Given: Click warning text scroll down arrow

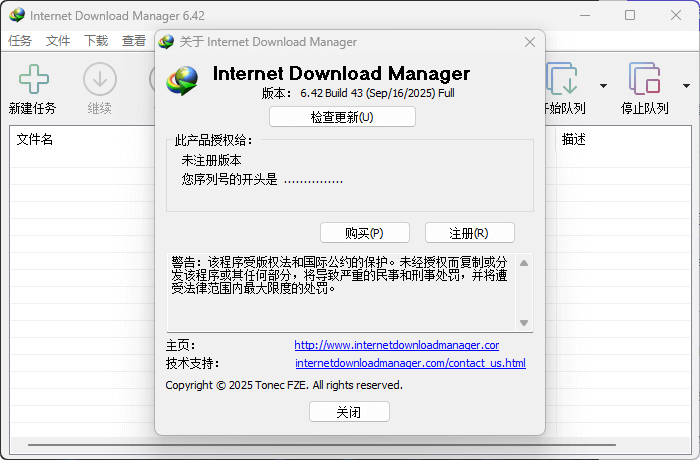Looking at the screenshot, I should tap(524, 323).
